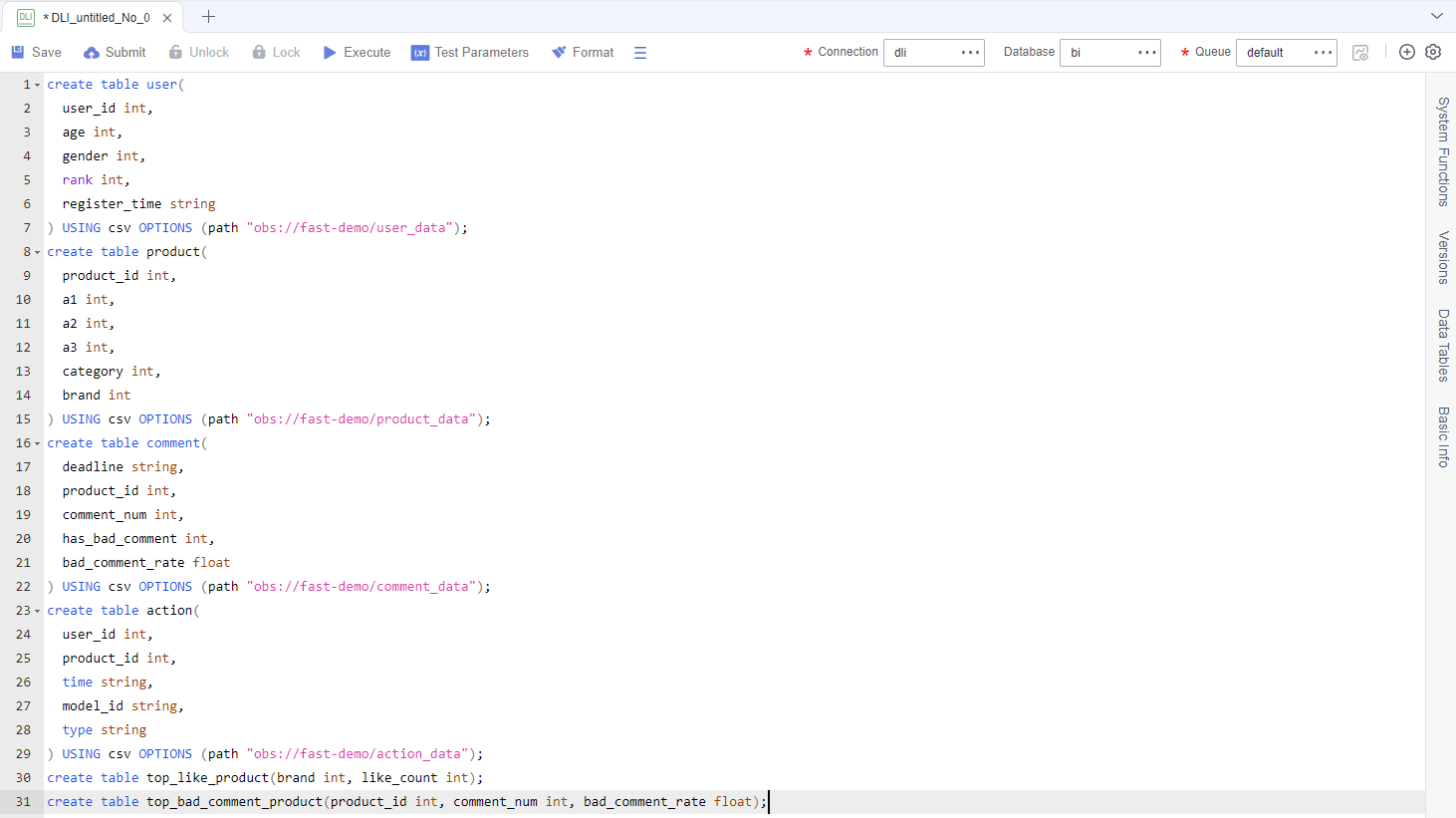Viewport: 1456px width, 818px height.
Task: Open the System Functions side panel
Action: pos(1443,151)
